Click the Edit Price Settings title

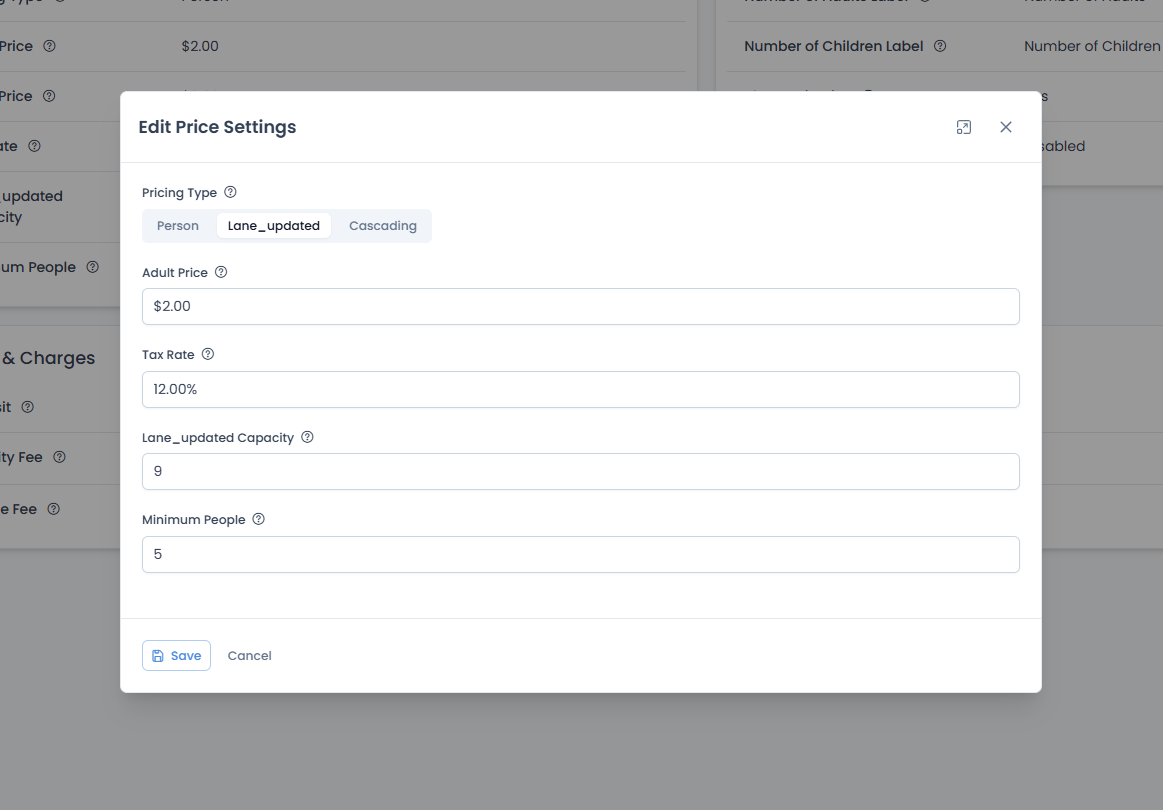(x=217, y=127)
